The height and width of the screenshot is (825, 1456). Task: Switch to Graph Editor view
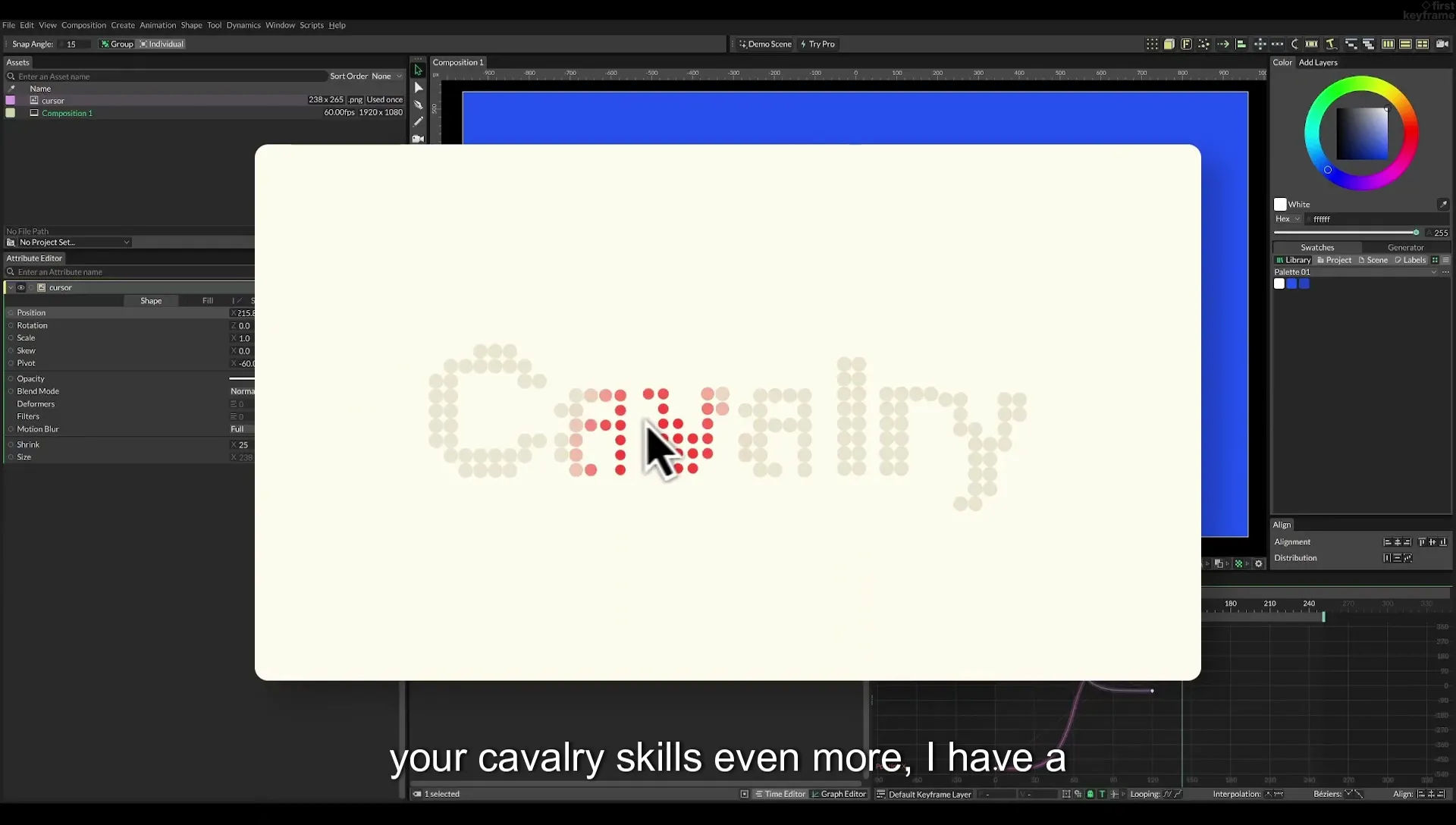point(839,794)
